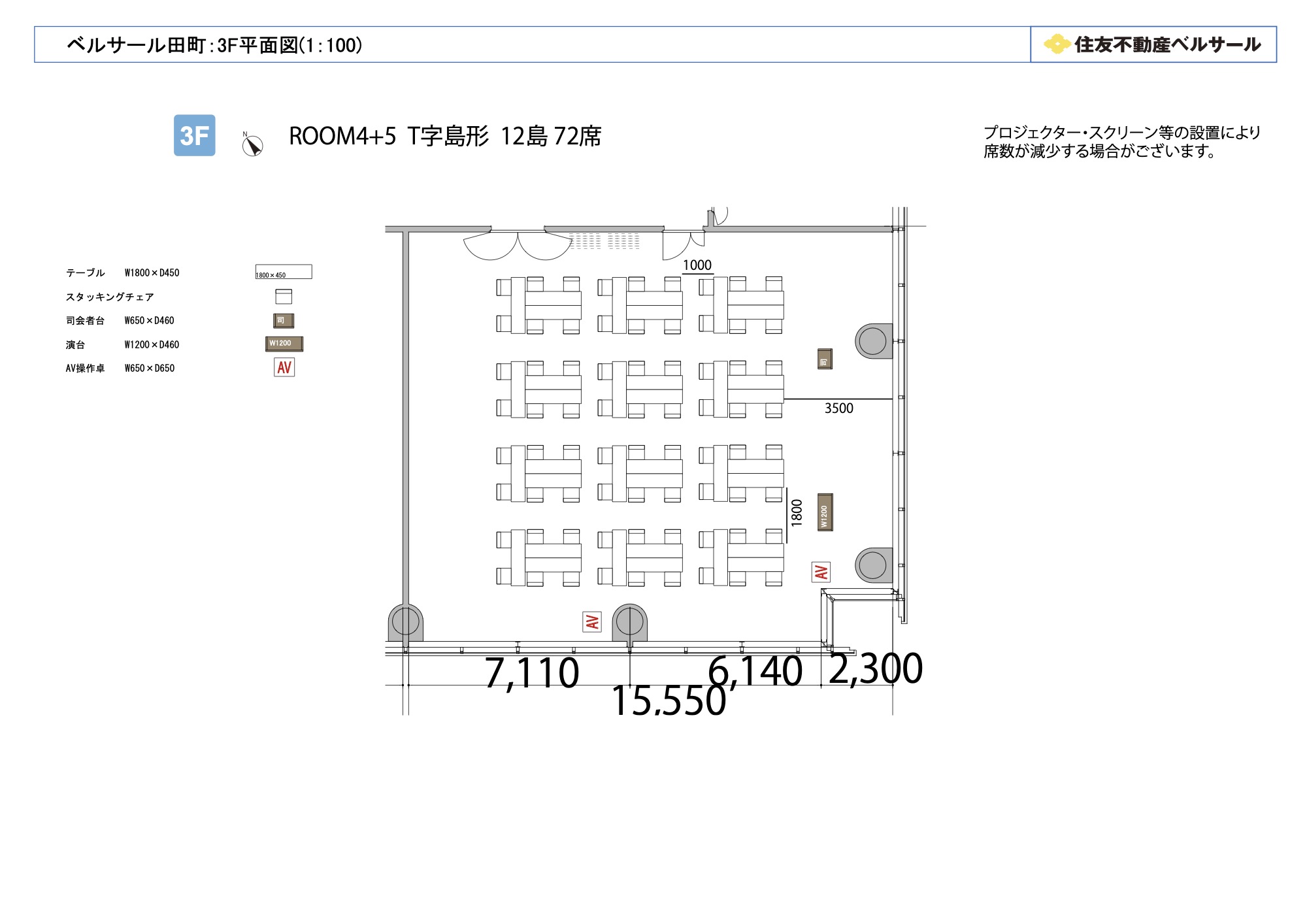The image size is (1307, 924).
Task: Click the legend size W650×D460
Action: click(x=150, y=321)
